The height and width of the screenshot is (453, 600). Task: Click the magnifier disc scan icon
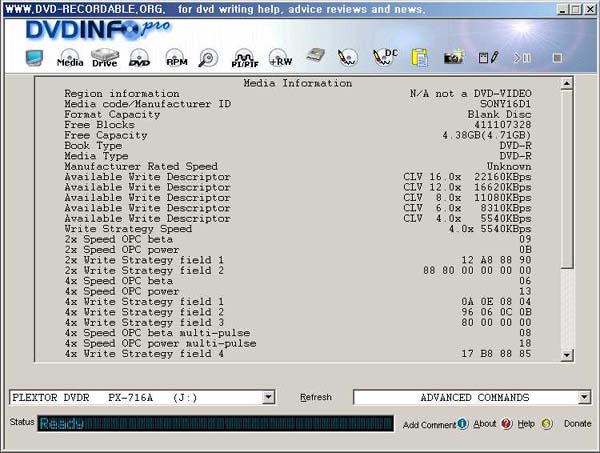click(208, 58)
